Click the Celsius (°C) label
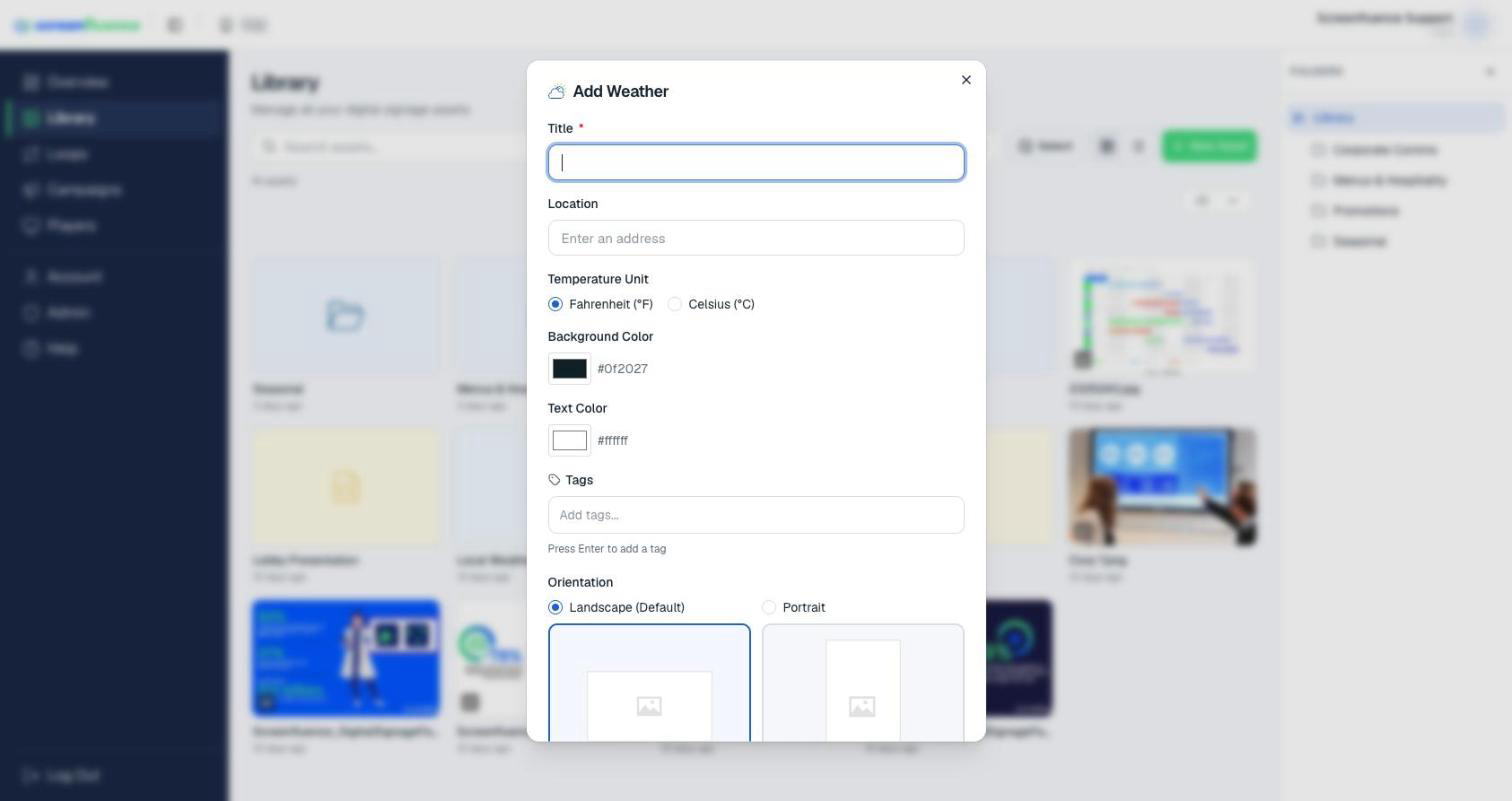1512x801 pixels. click(x=721, y=304)
